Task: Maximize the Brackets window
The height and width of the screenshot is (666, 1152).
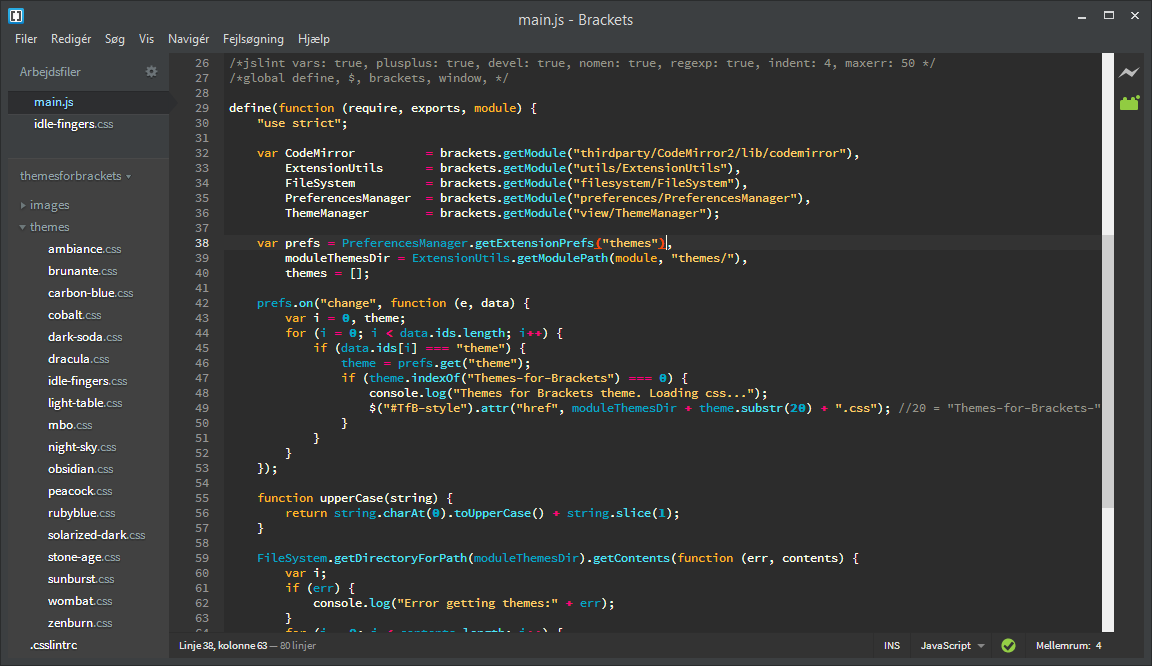Action: pyautogui.click(x=1108, y=16)
